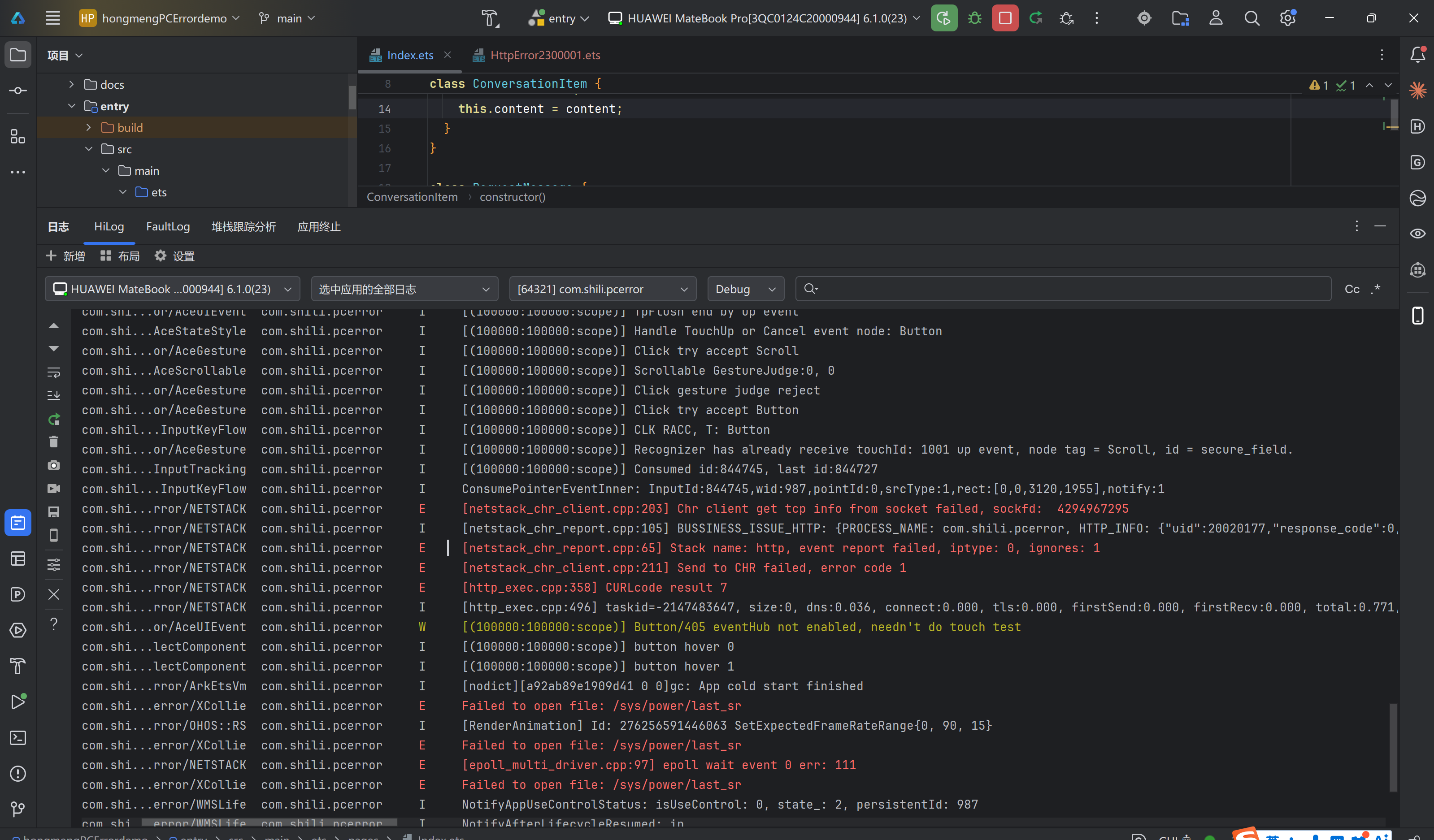
Task: Toggle case sensitive Cc search option
Action: pyautogui.click(x=1352, y=289)
